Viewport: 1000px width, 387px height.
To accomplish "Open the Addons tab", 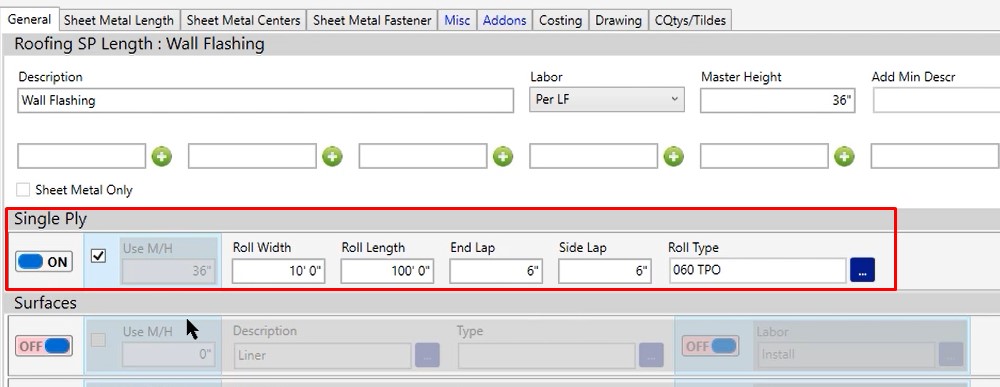I will click(504, 20).
